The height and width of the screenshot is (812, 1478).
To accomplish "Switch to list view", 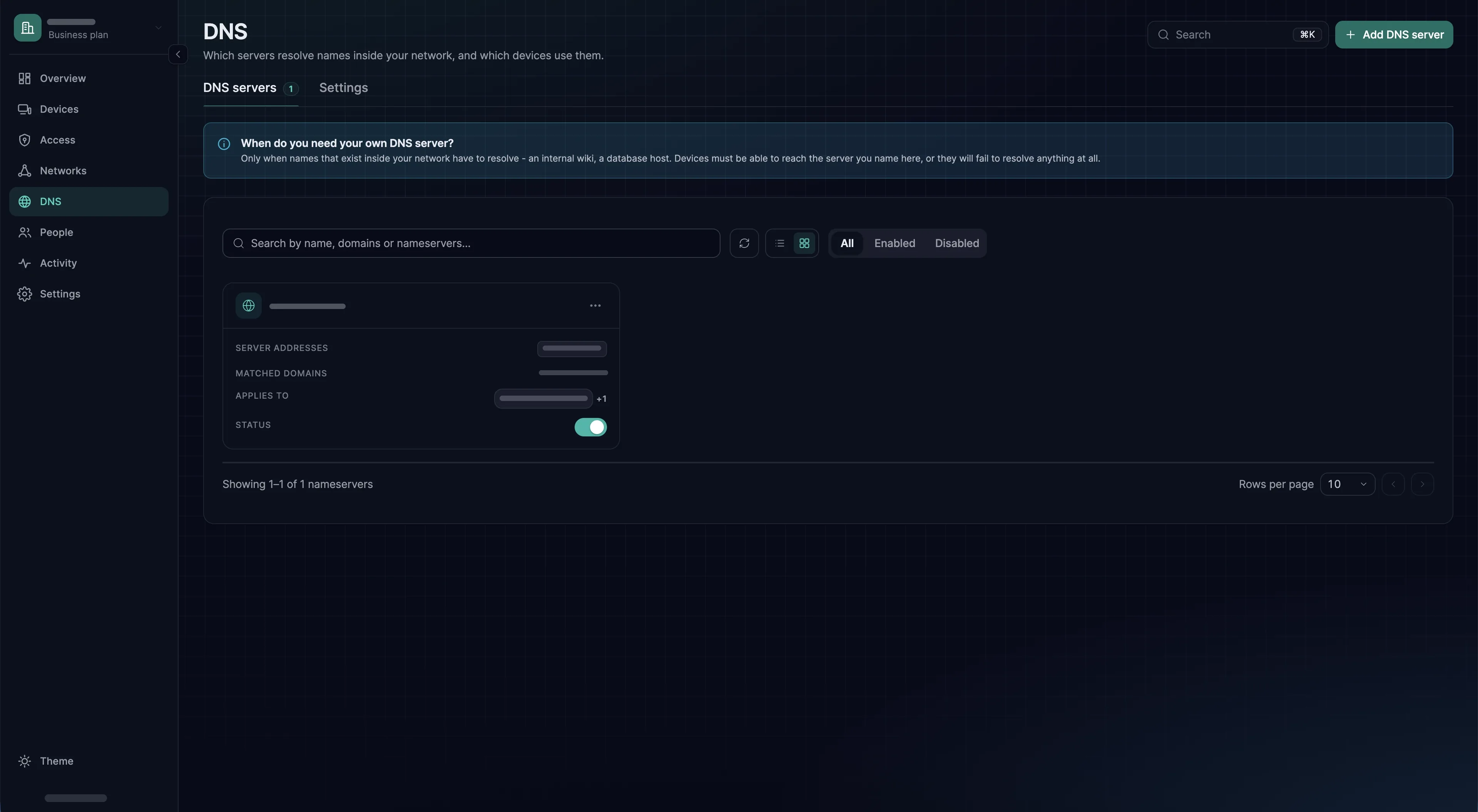I will click(780, 243).
